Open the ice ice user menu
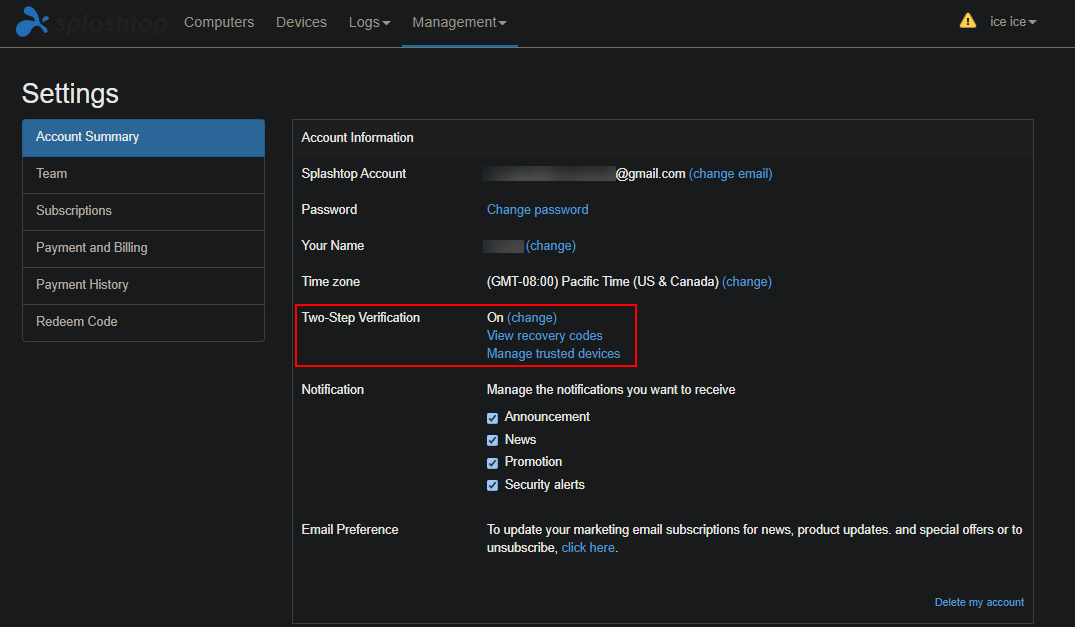1075x627 pixels. coord(1013,22)
